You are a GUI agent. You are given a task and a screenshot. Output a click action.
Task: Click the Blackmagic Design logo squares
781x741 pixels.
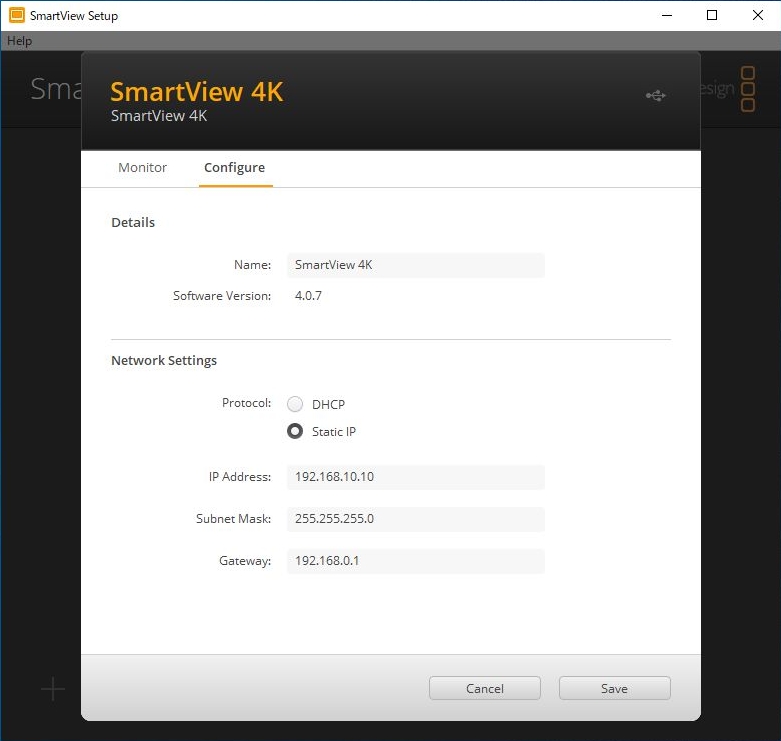748,89
